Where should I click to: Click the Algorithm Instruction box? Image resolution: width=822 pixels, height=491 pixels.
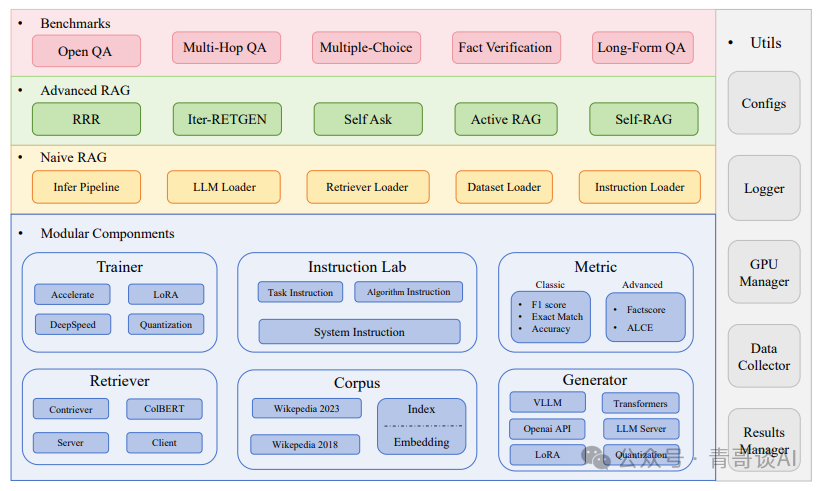tap(408, 292)
